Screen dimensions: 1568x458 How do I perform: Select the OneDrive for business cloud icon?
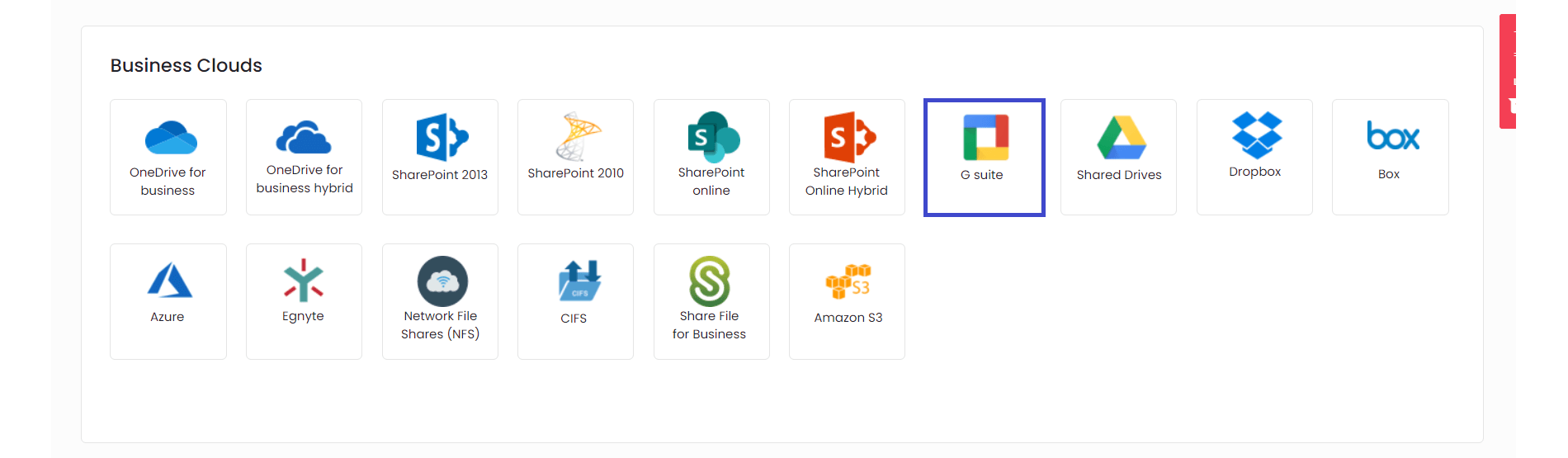(x=171, y=138)
